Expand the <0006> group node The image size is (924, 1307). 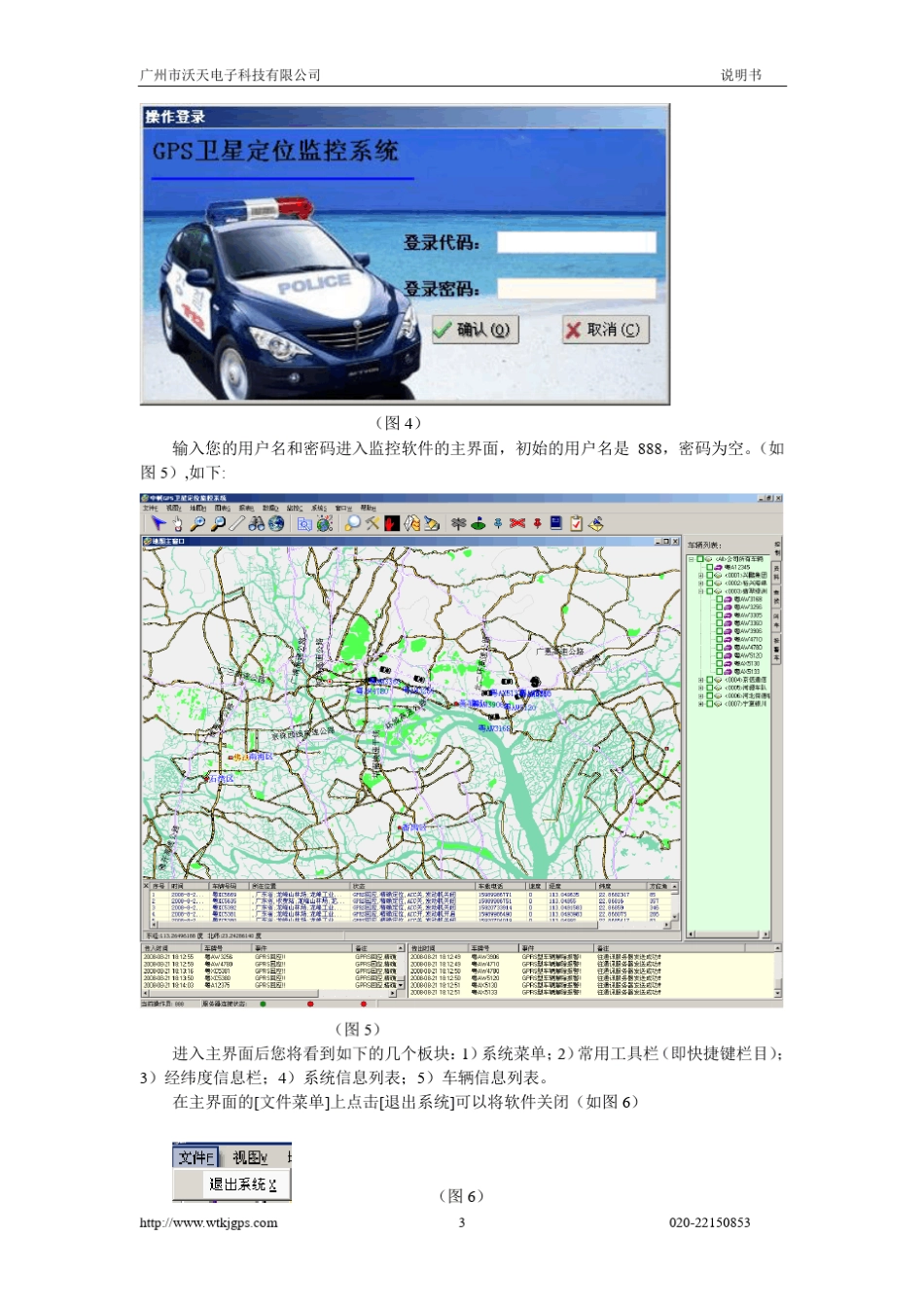(700, 695)
